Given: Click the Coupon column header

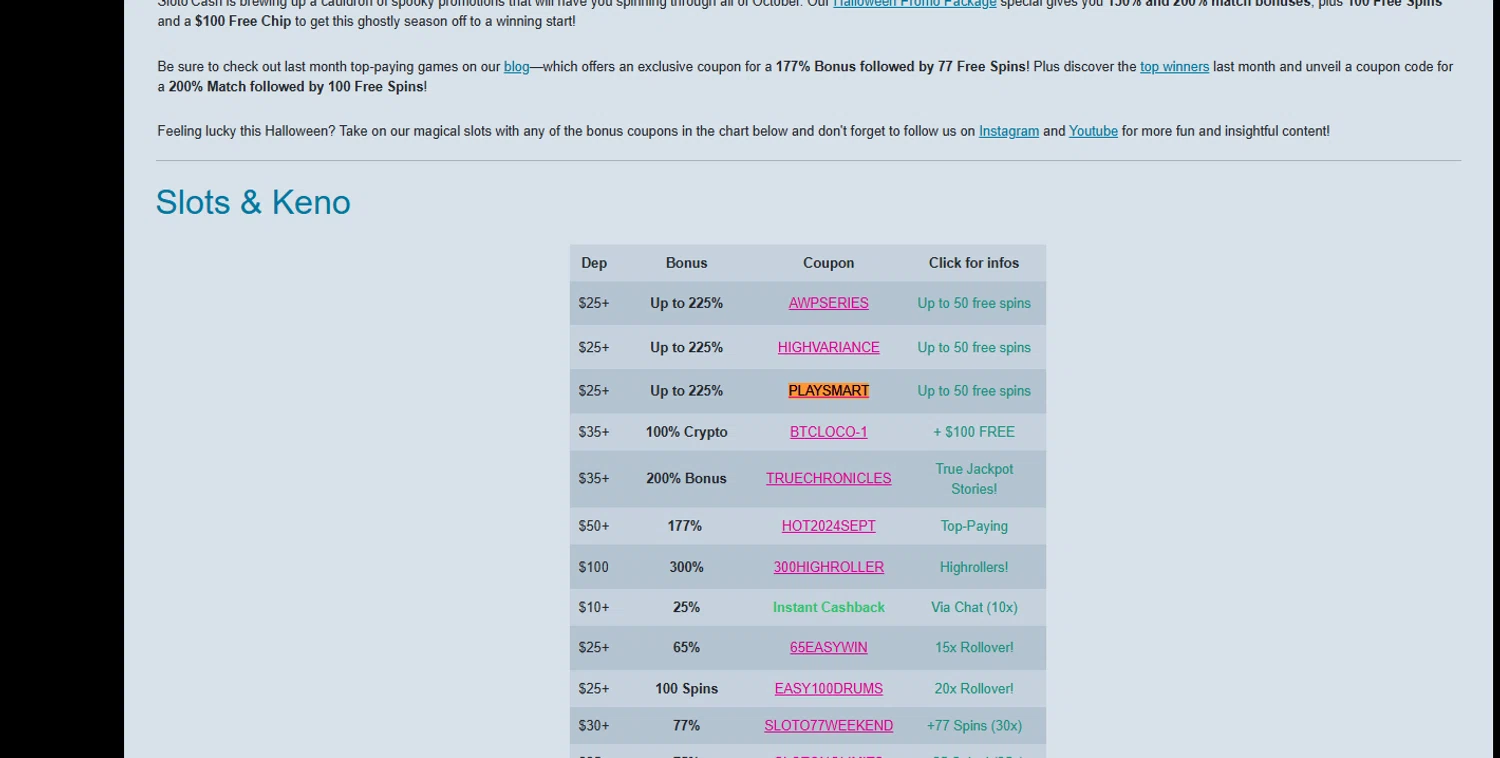Looking at the screenshot, I should [828, 263].
